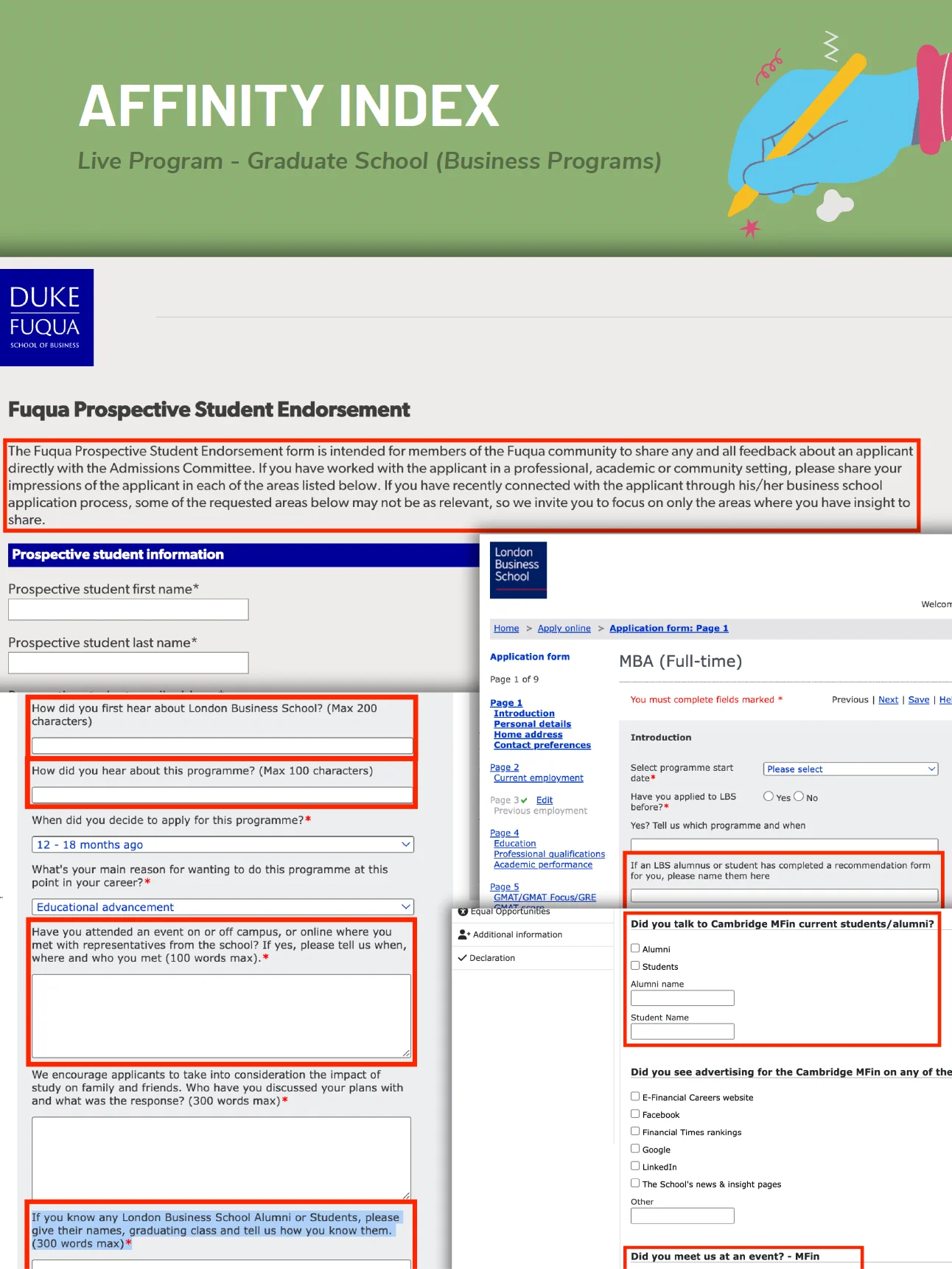Click the Duke Fuqua logo
Screen dimensions: 952x1269
[47, 318]
